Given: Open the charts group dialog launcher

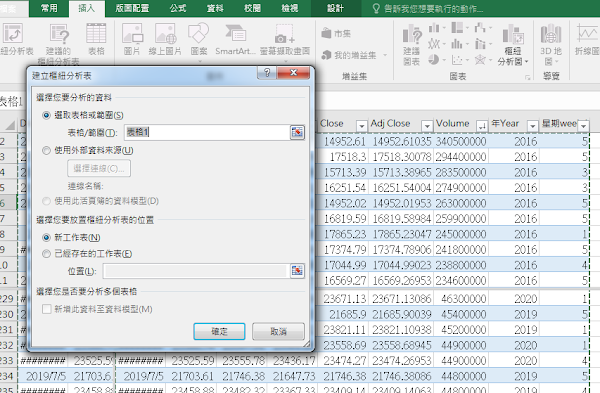Looking at the screenshot, I should [528, 77].
